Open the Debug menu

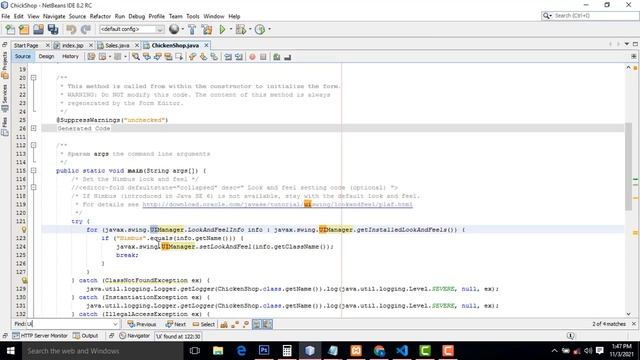[x=137, y=16]
